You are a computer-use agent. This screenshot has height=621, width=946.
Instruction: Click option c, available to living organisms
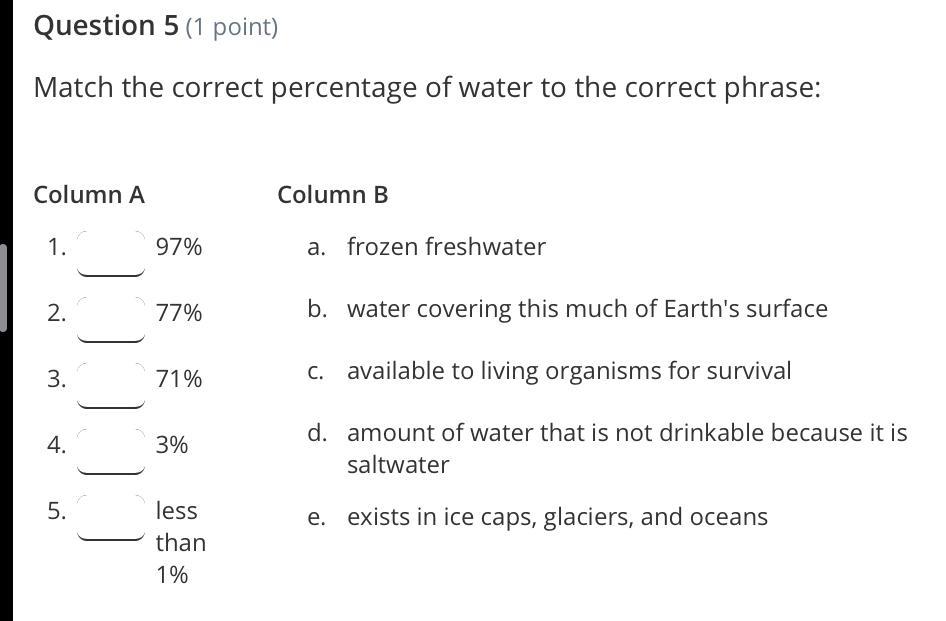coord(568,371)
